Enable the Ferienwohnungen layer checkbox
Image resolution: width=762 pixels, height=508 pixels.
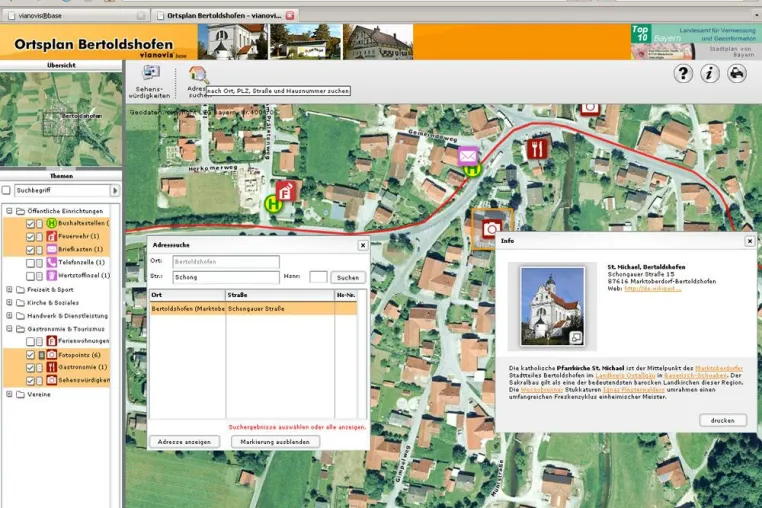[x=30, y=342]
